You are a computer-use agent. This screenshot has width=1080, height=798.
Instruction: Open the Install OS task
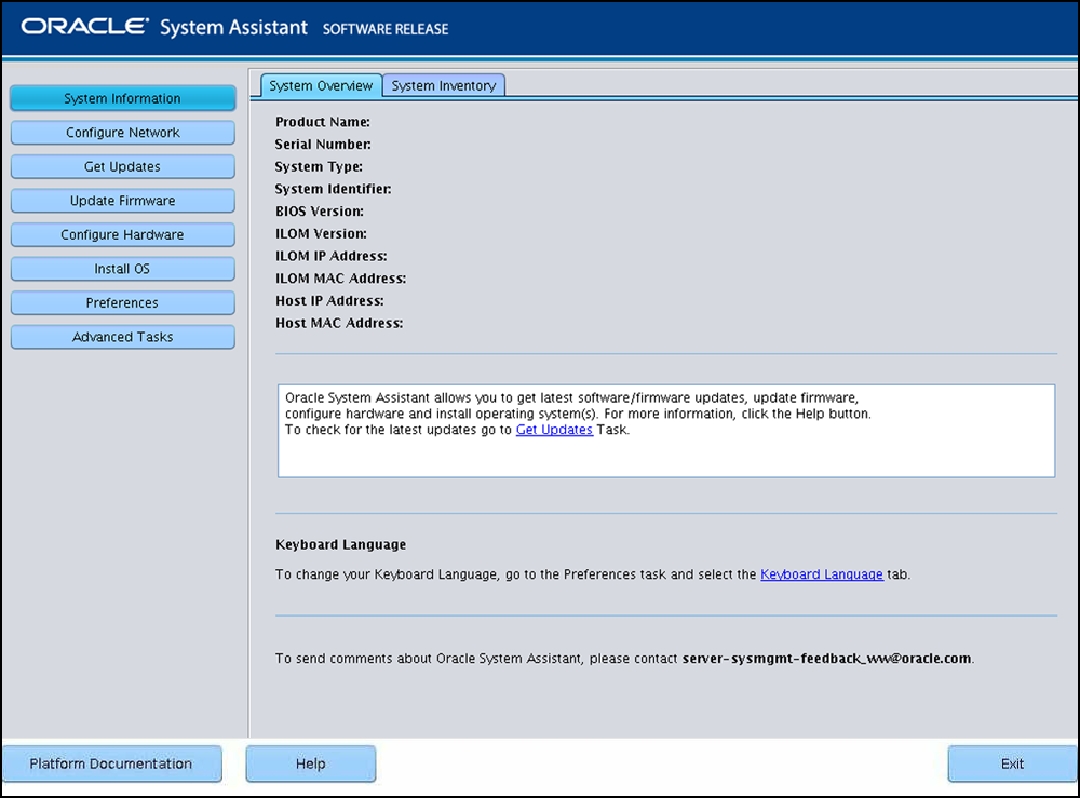(x=123, y=269)
